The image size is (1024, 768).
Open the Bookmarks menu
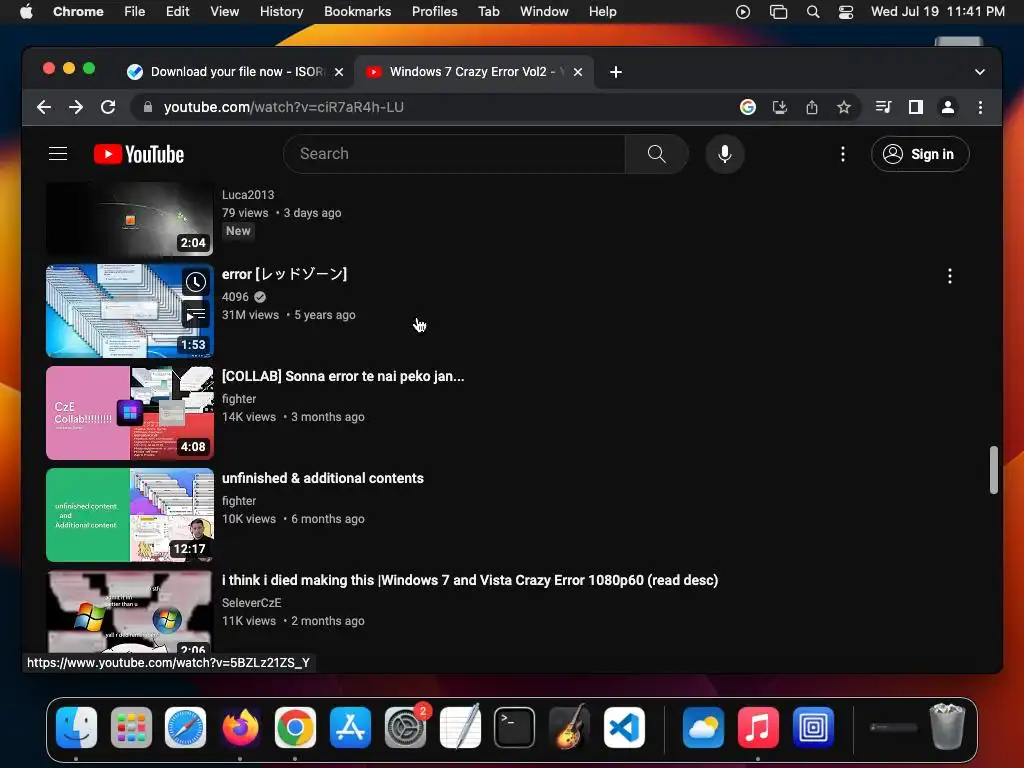tap(357, 12)
